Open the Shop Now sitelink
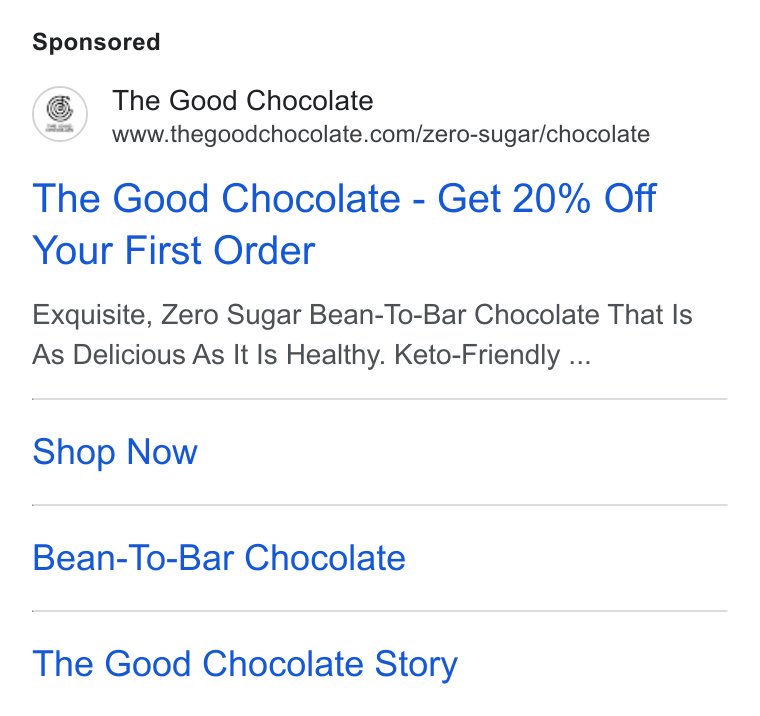This screenshot has height=716, width=760. (x=115, y=452)
